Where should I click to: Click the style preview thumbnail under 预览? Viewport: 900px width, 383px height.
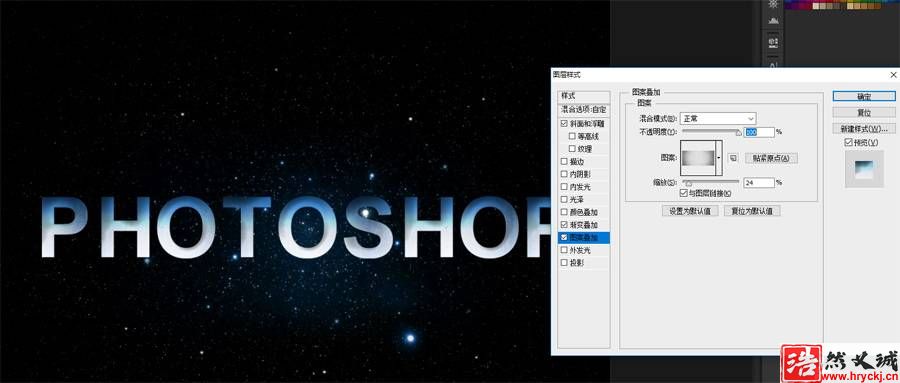(x=864, y=169)
